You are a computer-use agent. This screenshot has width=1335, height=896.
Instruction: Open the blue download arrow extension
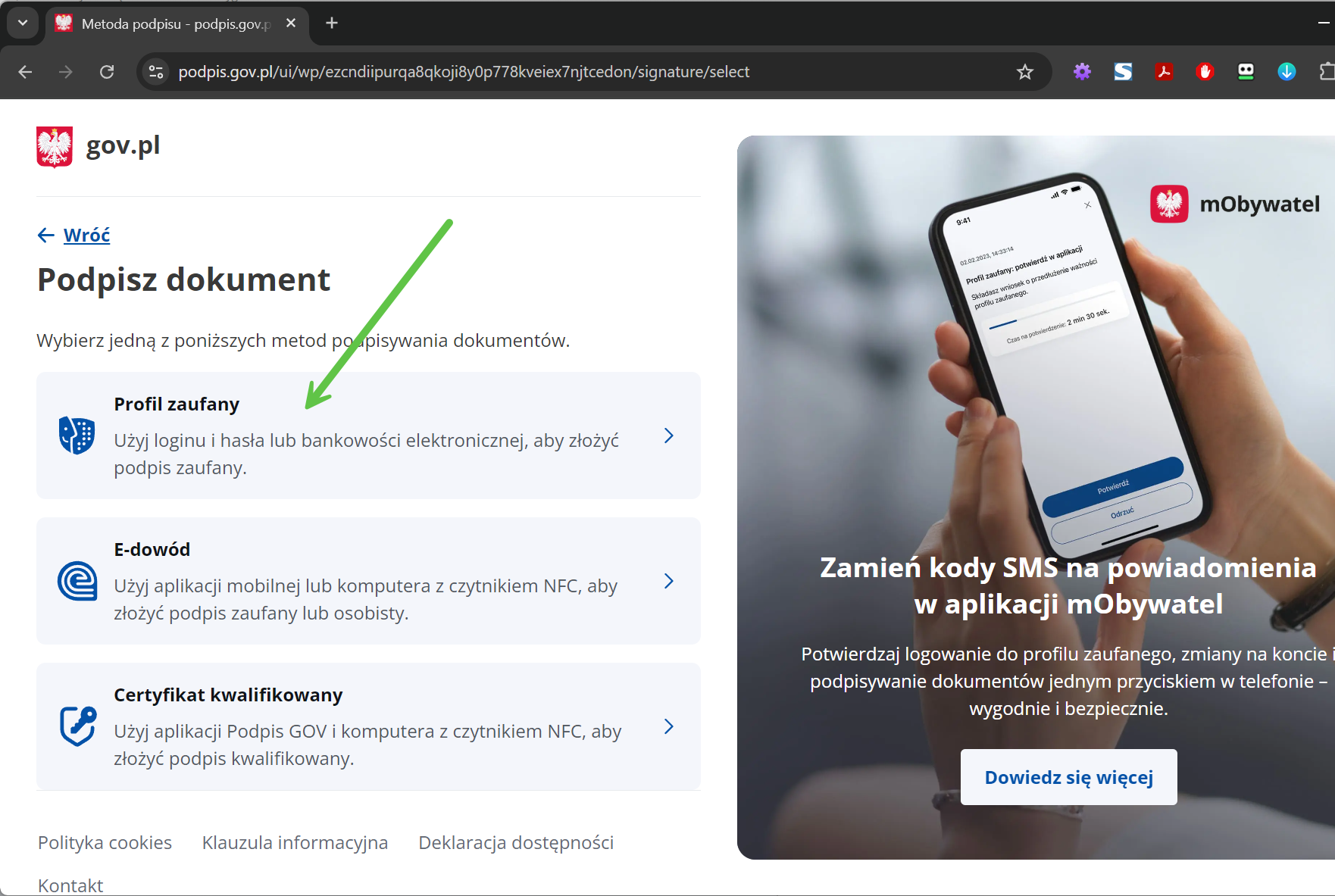point(1287,72)
